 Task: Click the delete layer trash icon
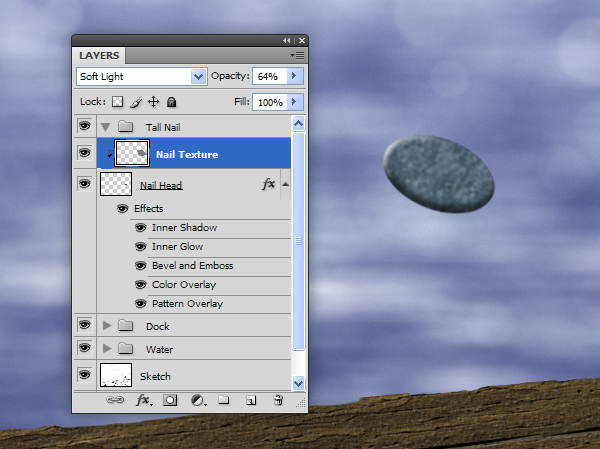278,400
